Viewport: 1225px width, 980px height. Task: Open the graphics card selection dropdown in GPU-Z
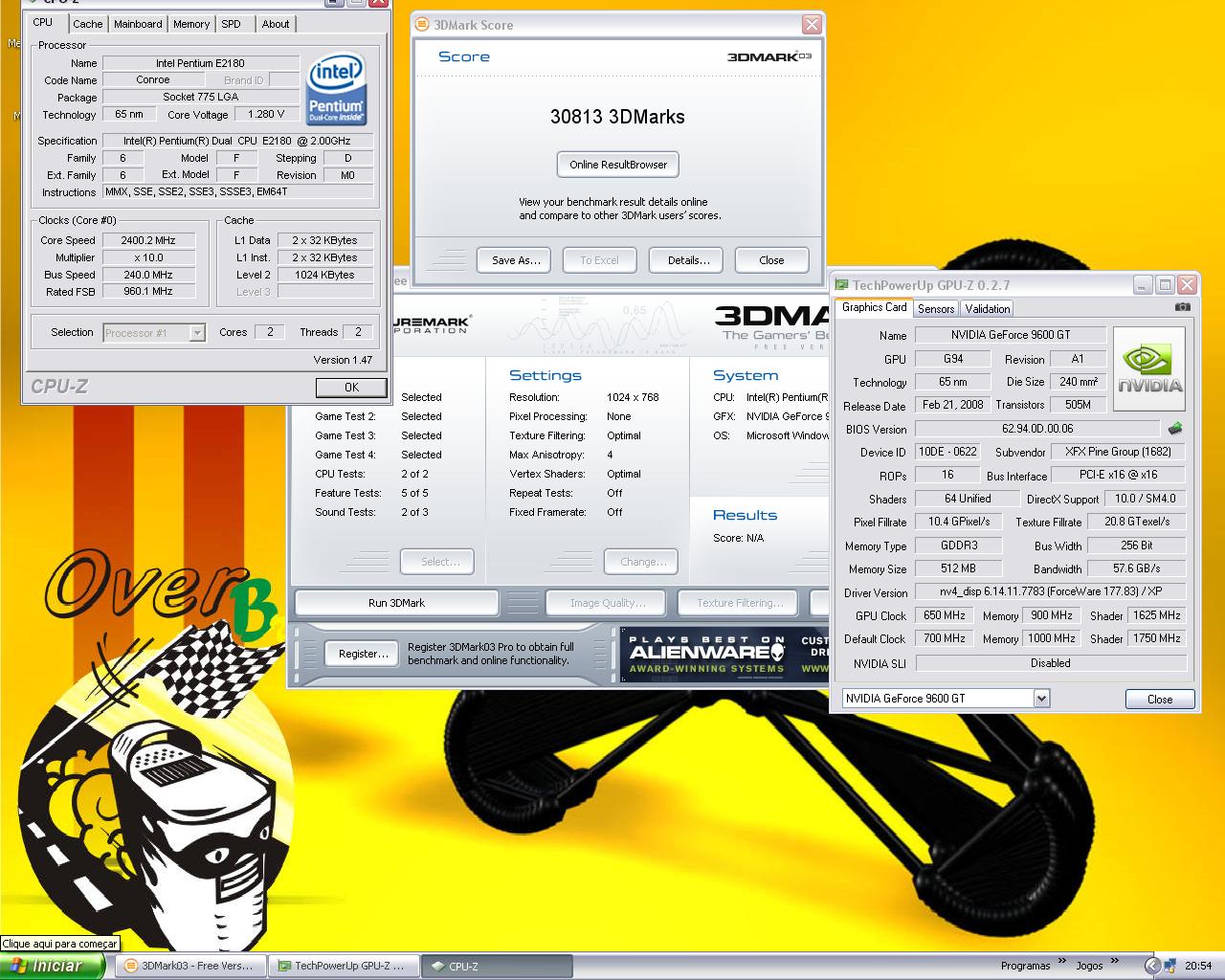(x=1041, y=699)
